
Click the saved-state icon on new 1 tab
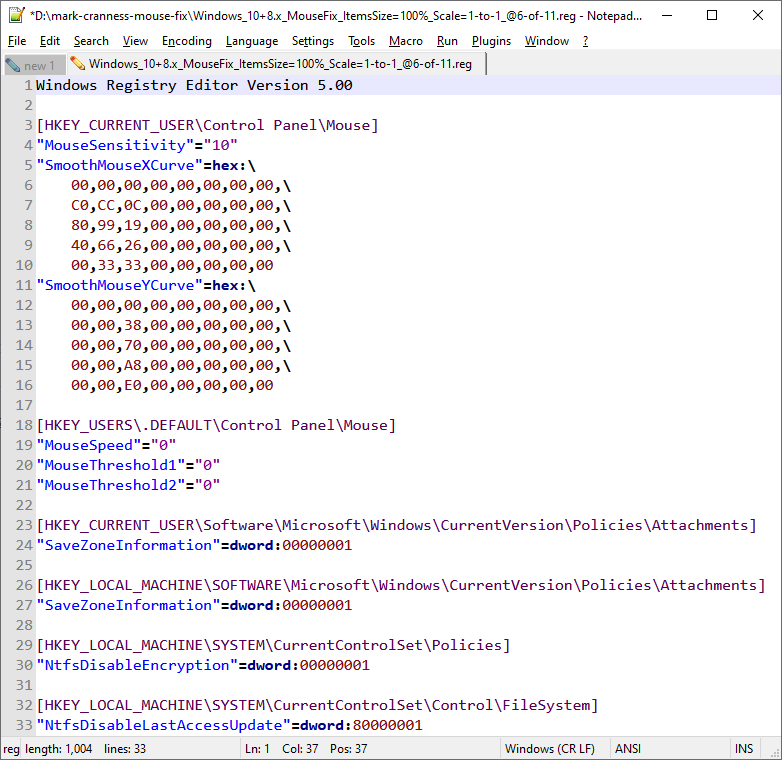tap(13, 65)
